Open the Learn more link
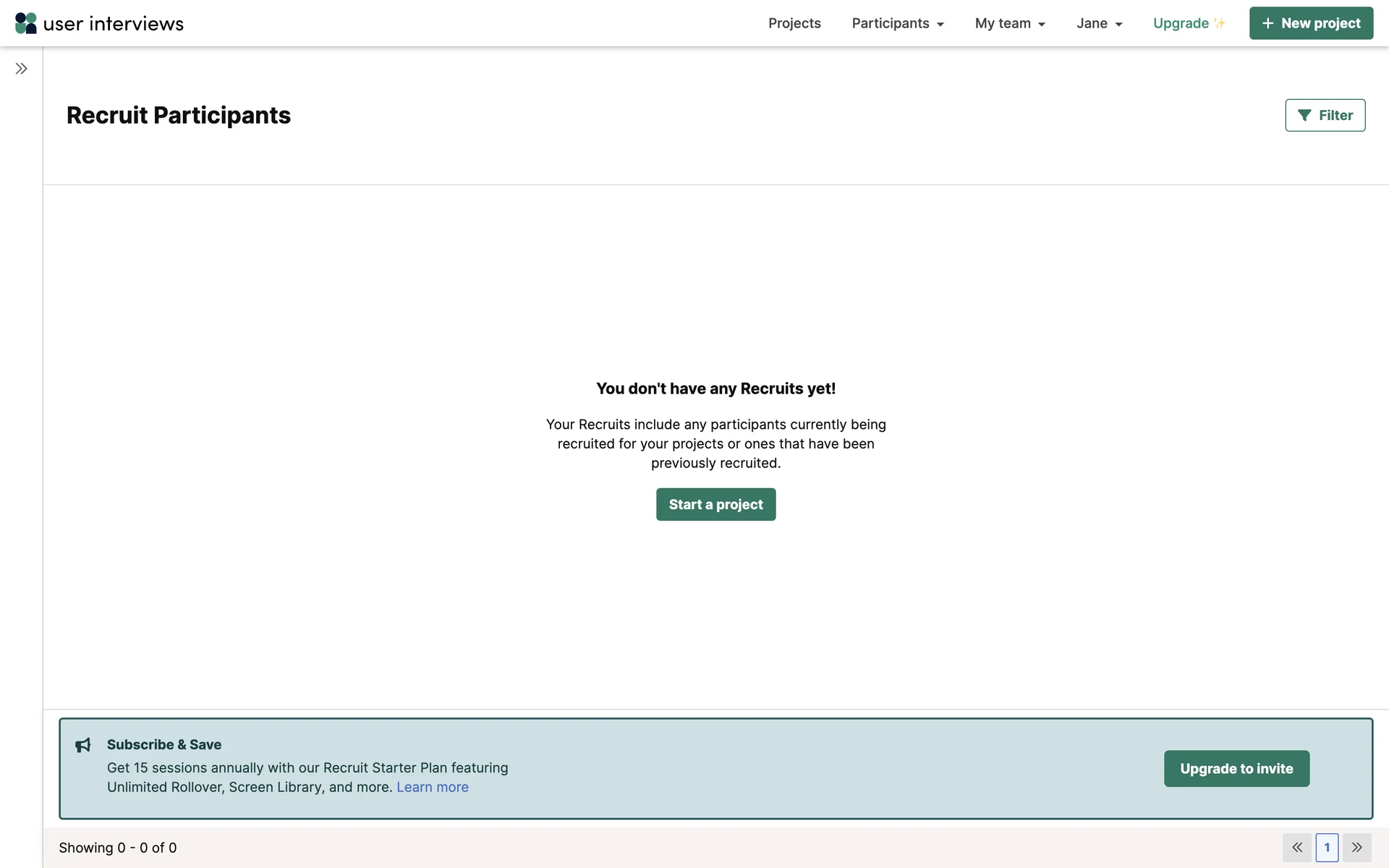Image resolution: width=1389 pixels, height=868 pixels. click(432, 787)
